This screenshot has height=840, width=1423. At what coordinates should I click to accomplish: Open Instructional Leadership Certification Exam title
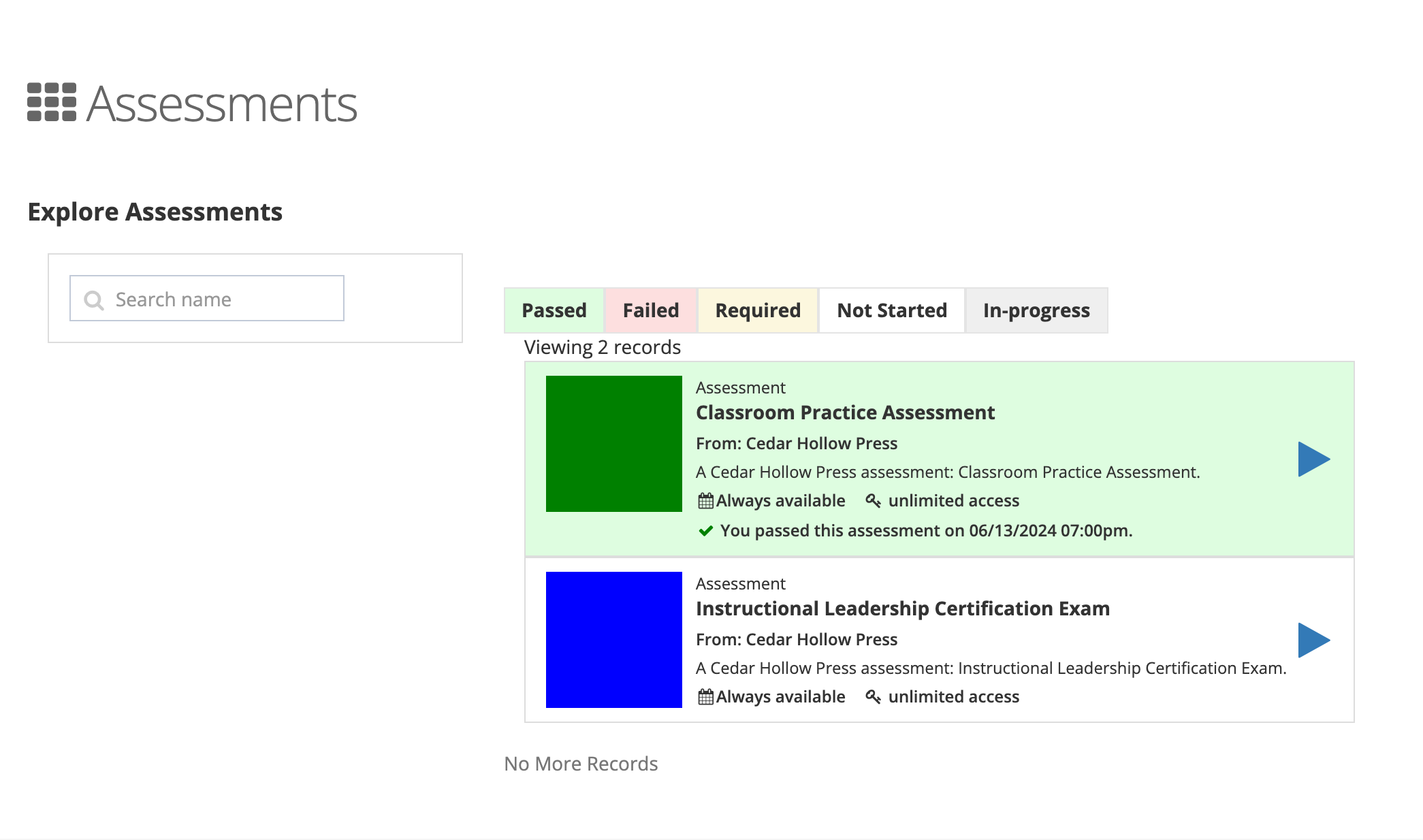903,609
